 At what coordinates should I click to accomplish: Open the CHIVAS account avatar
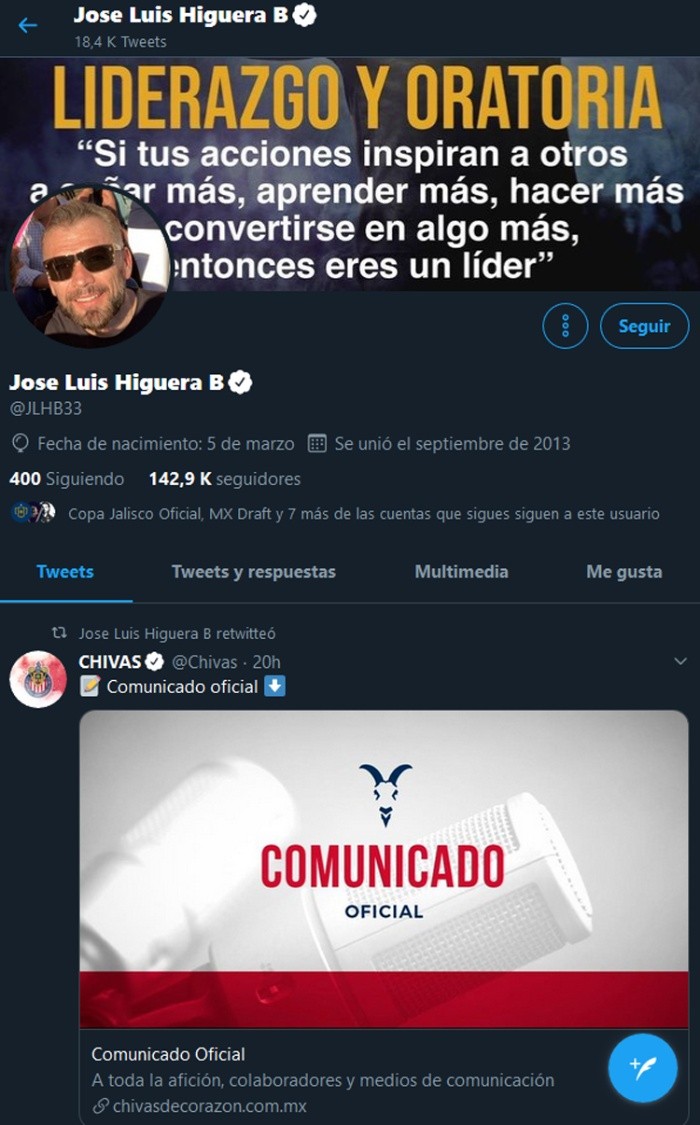pos(38,679)
